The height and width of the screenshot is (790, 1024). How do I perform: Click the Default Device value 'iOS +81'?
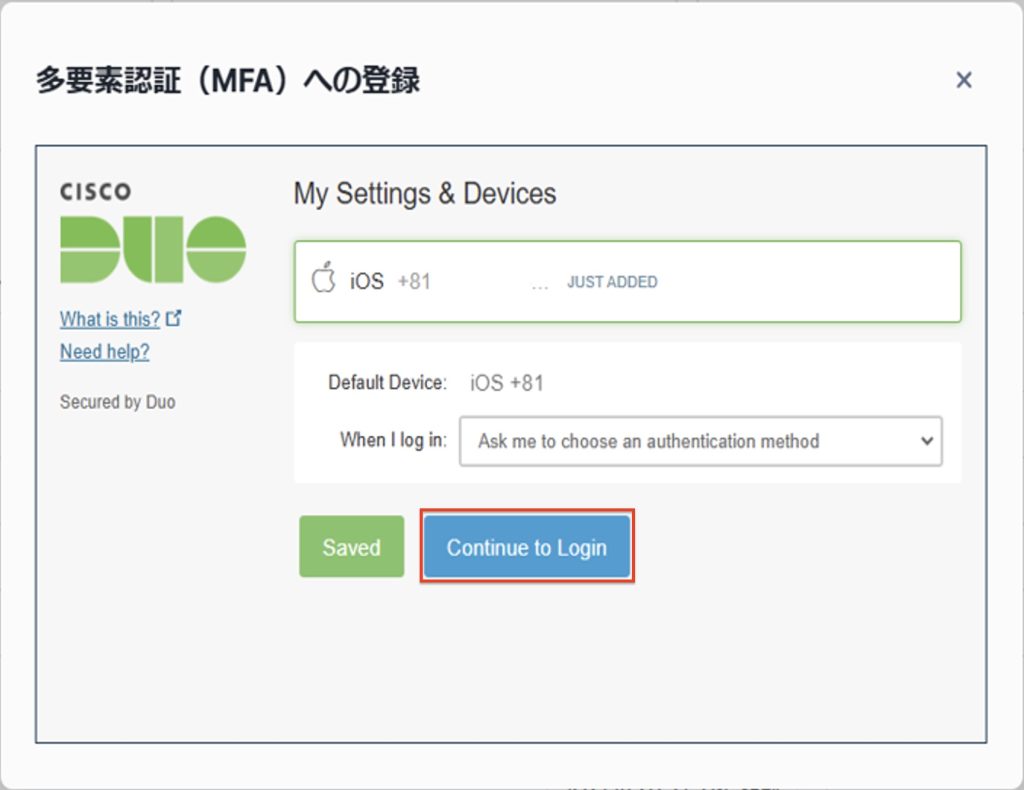pos(507,383)
